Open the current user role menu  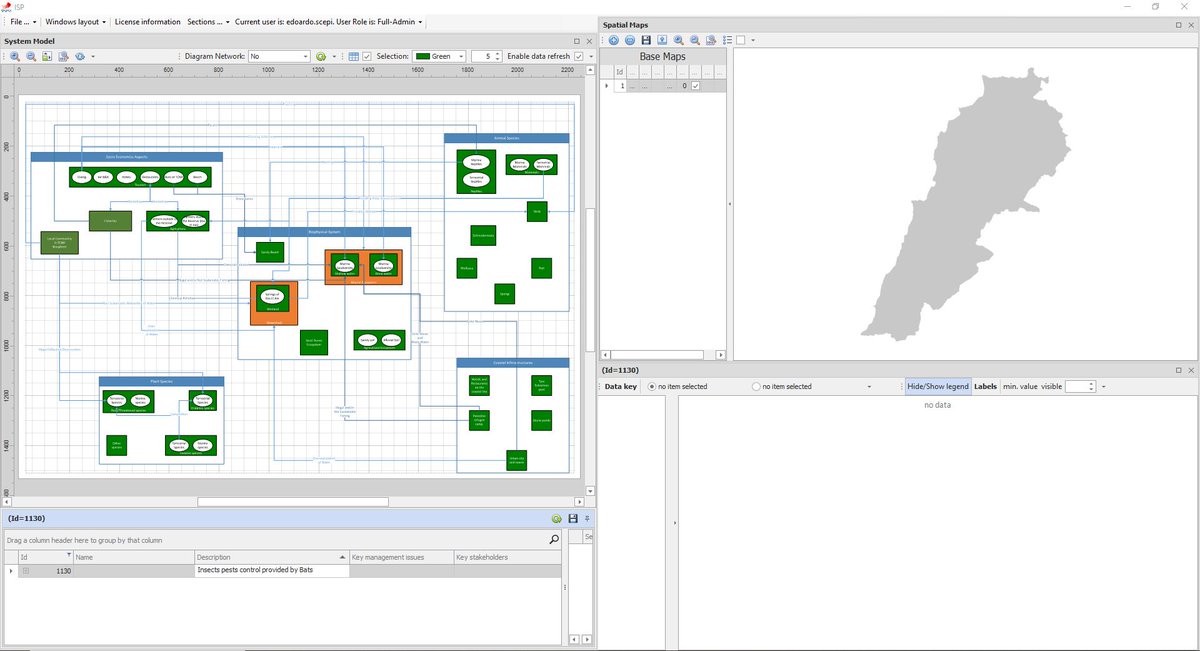click(328, 21)
